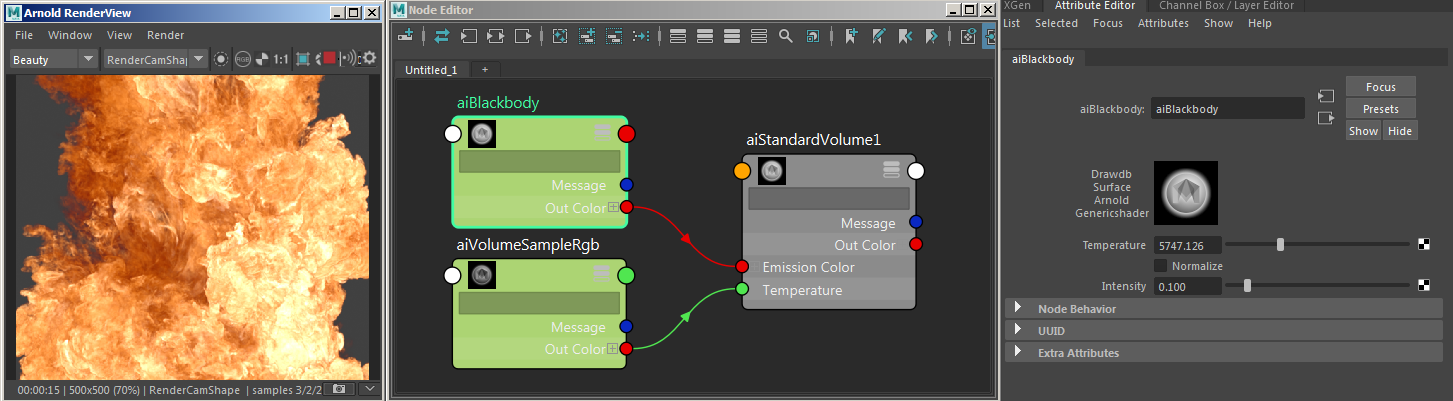This screenshot has width=1453, height=401.
Task: Toggle aiStandardVolume1 node view mode icon
Action: [892, 170]
